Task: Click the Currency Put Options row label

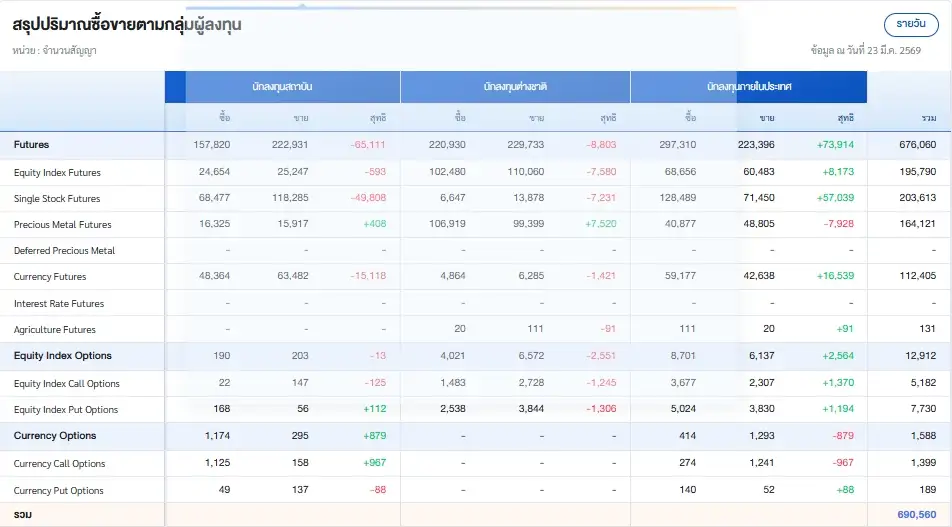Action: point(58,491)
